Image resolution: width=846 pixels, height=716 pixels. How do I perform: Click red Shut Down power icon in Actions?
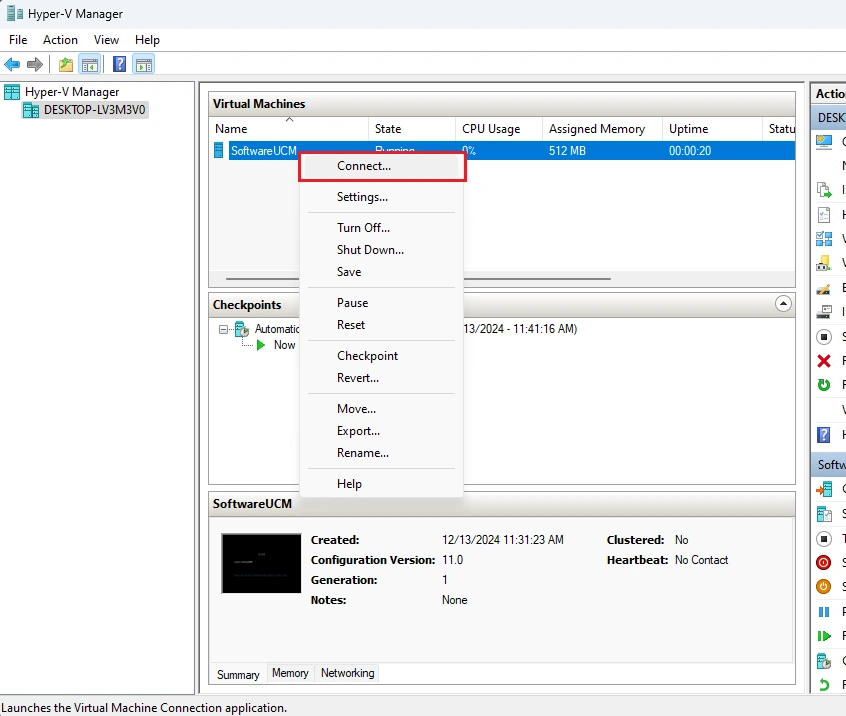point(823,563)
